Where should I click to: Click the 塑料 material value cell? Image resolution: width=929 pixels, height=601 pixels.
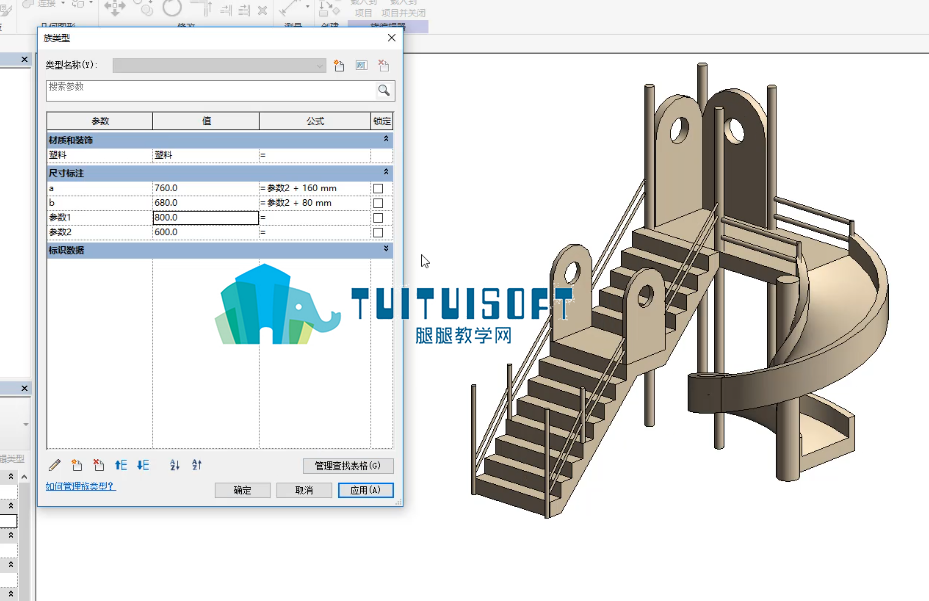(206, 155)
